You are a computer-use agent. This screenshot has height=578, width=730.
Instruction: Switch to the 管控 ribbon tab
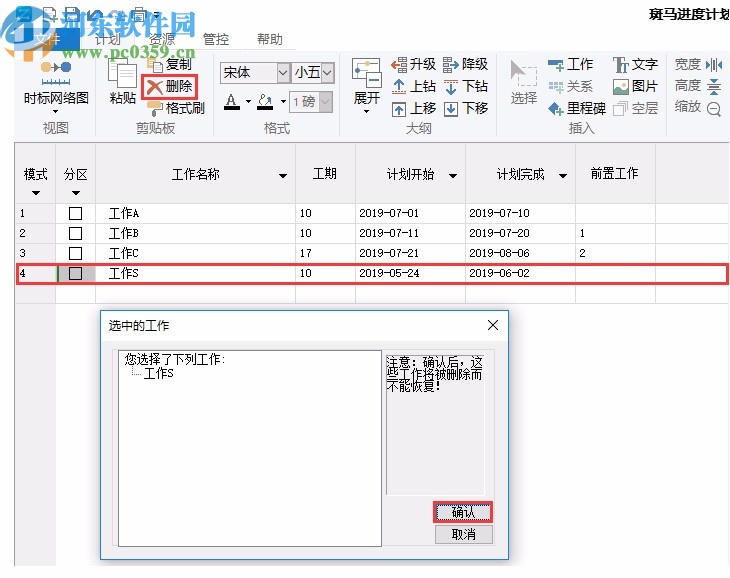216,39
